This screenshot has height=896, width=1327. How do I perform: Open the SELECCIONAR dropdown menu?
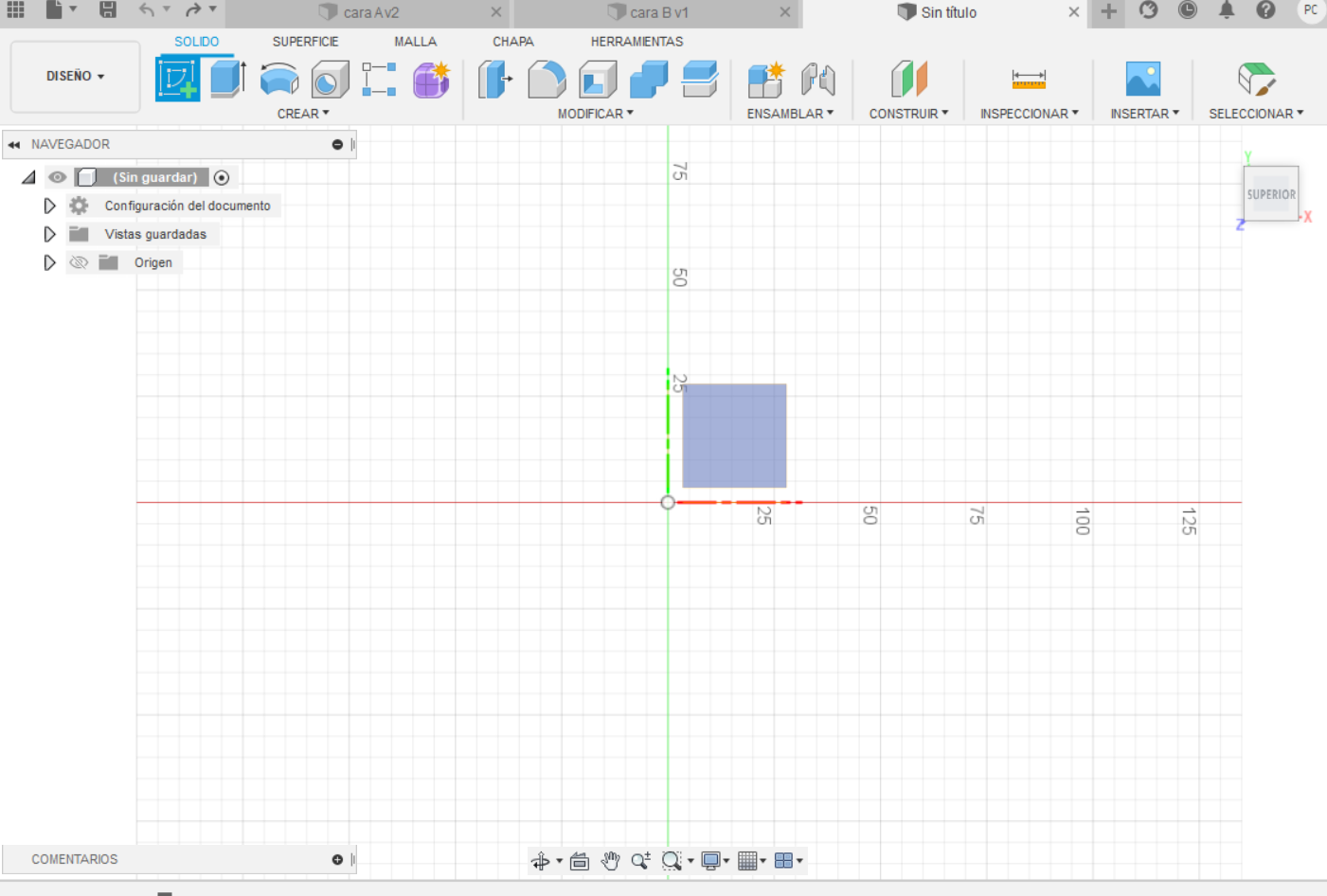click(1256, 114)
